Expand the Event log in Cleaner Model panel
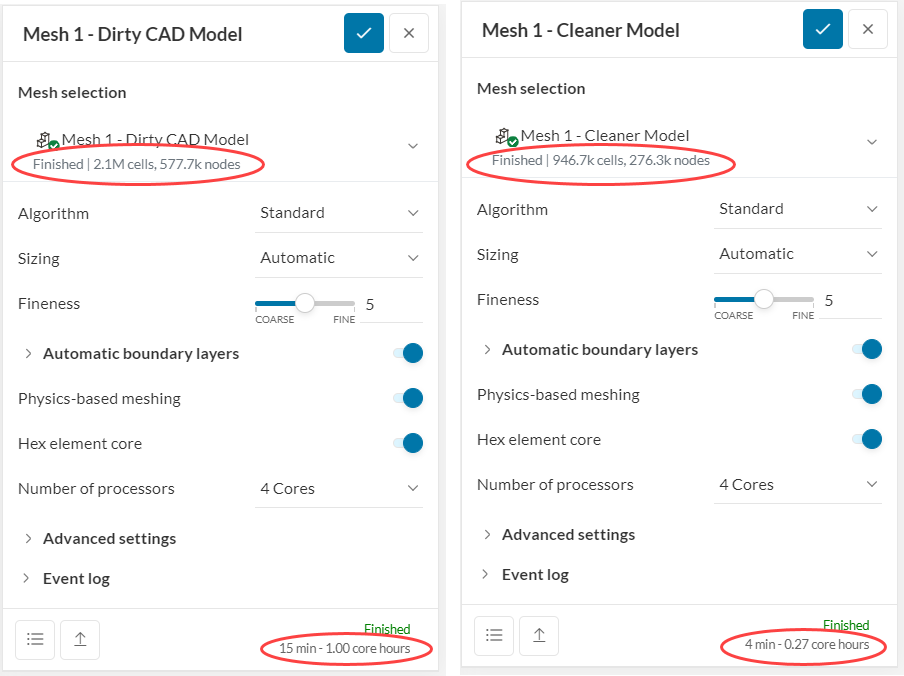 pyautogui.click(x=533, y=574)
